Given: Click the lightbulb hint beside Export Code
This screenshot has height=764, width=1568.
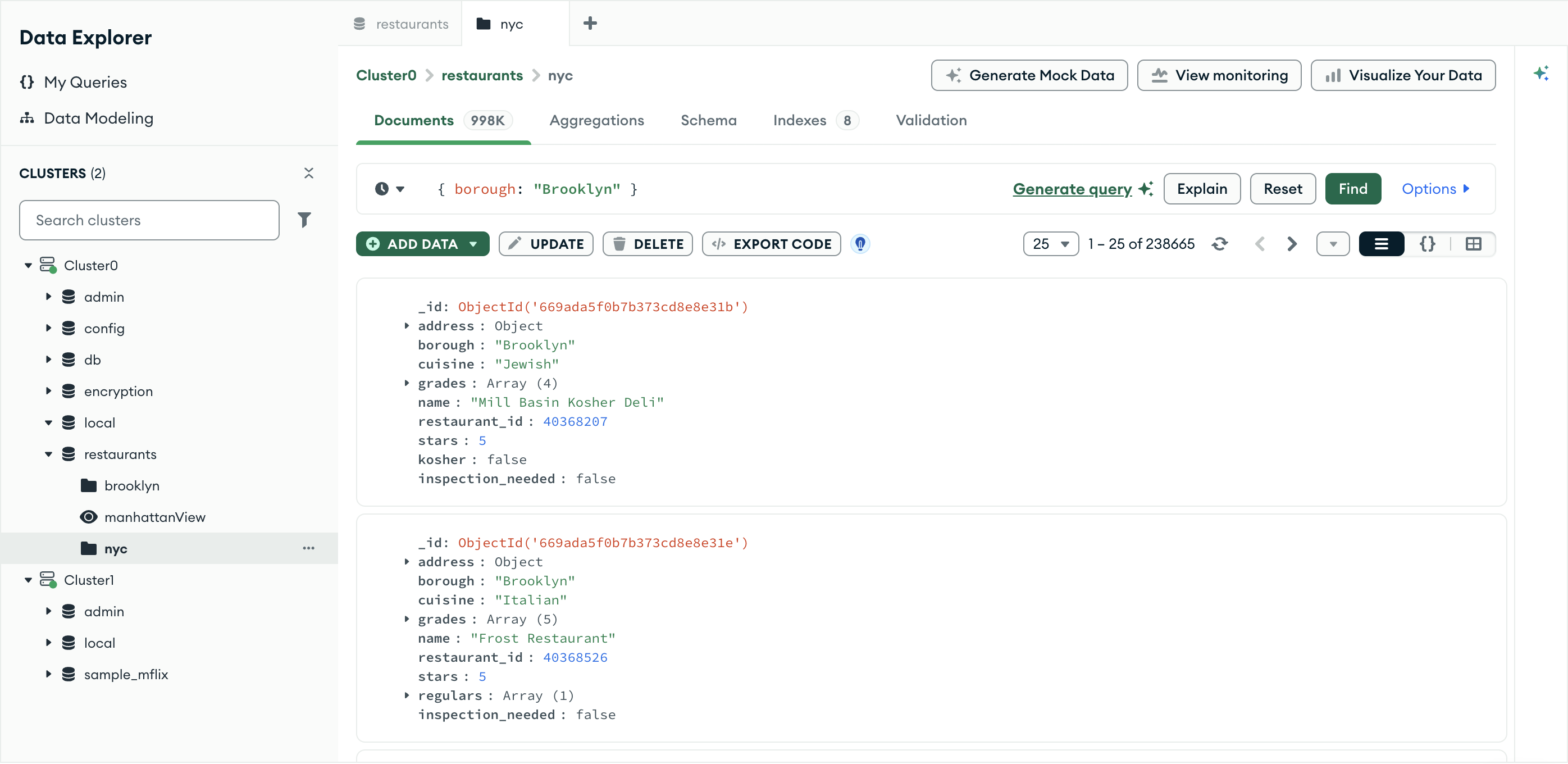Looking at the screenshot, I should click(x=860, y=243).
